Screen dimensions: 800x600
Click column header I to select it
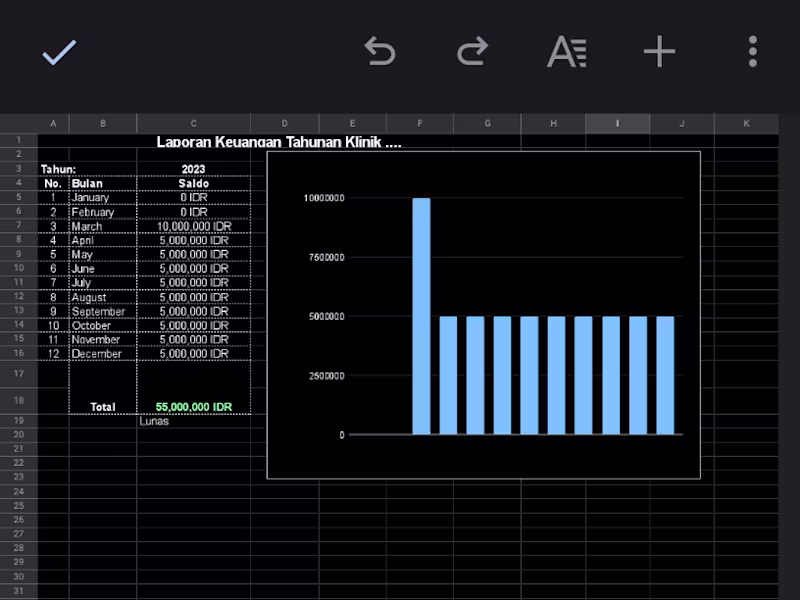coord(618,122)
